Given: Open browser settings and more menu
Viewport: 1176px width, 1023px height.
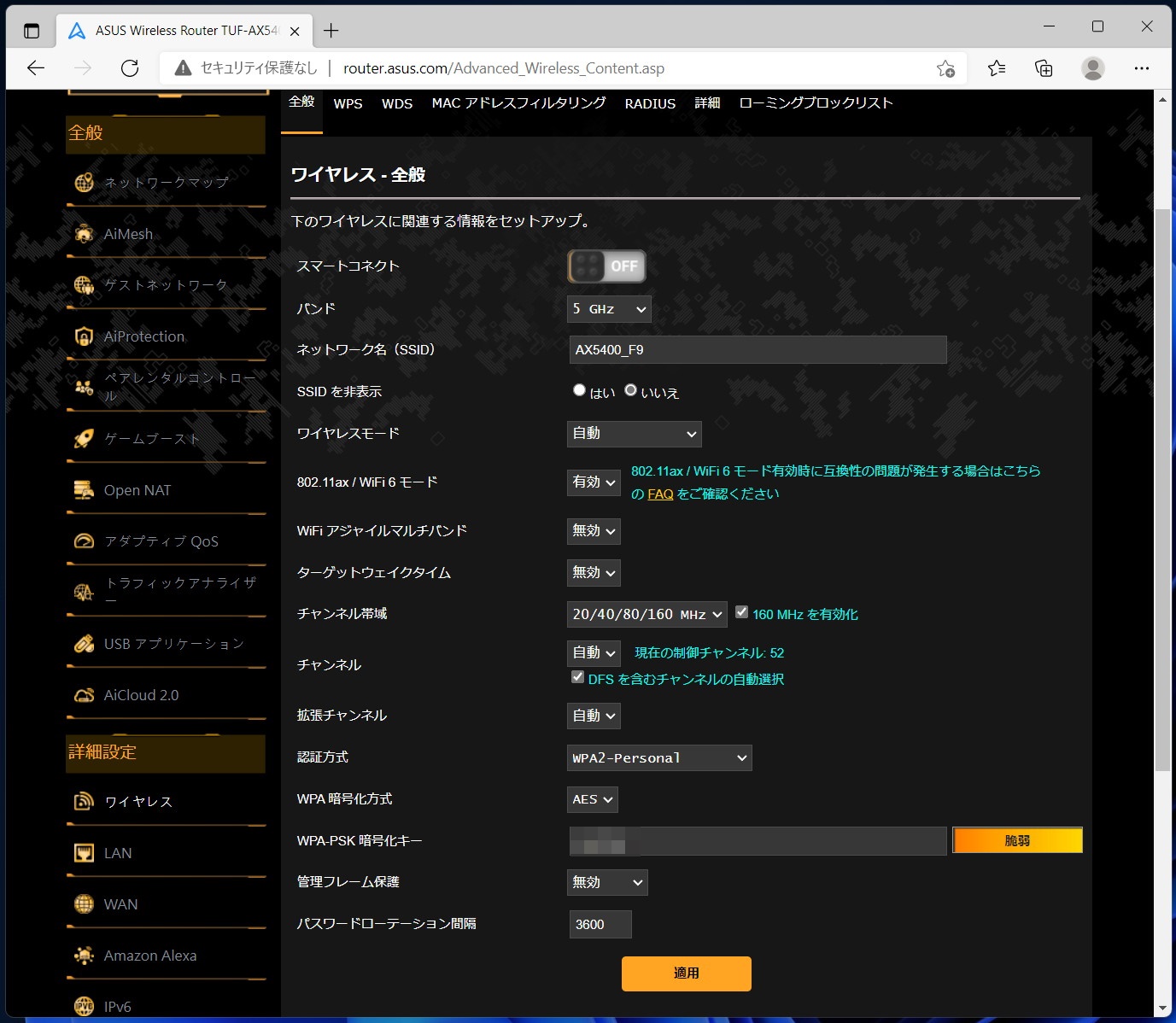Looking at the screenshot, I should click(1142, 68).
